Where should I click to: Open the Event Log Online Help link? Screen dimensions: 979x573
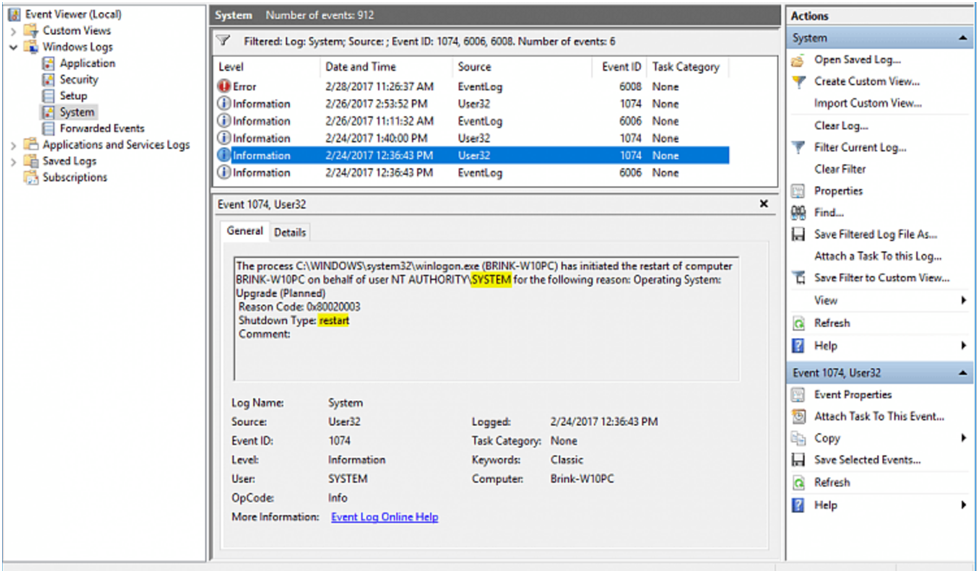[385, 517]
